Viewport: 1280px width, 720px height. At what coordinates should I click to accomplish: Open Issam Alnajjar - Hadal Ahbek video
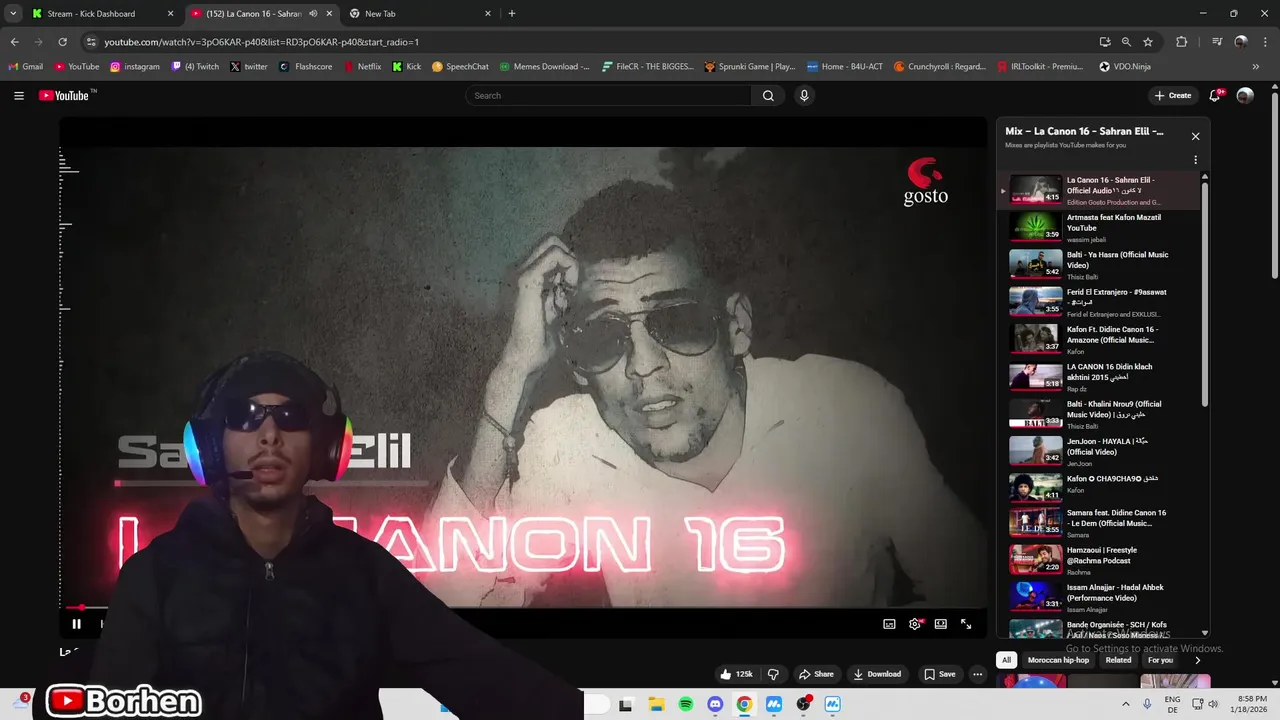[1100, 598]
